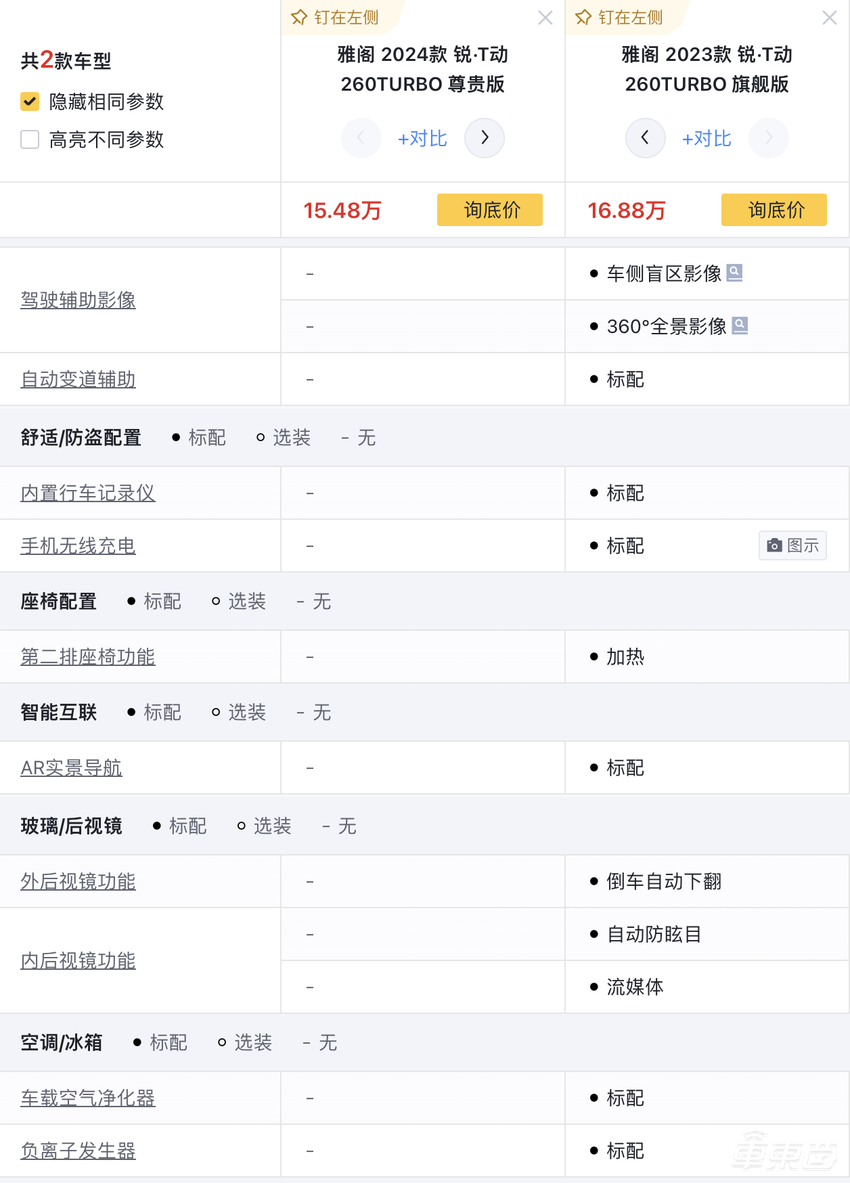Screen dimensions: 850x1183
Task: Click the 内置行车记录仪 link
Action: (86, 492)
